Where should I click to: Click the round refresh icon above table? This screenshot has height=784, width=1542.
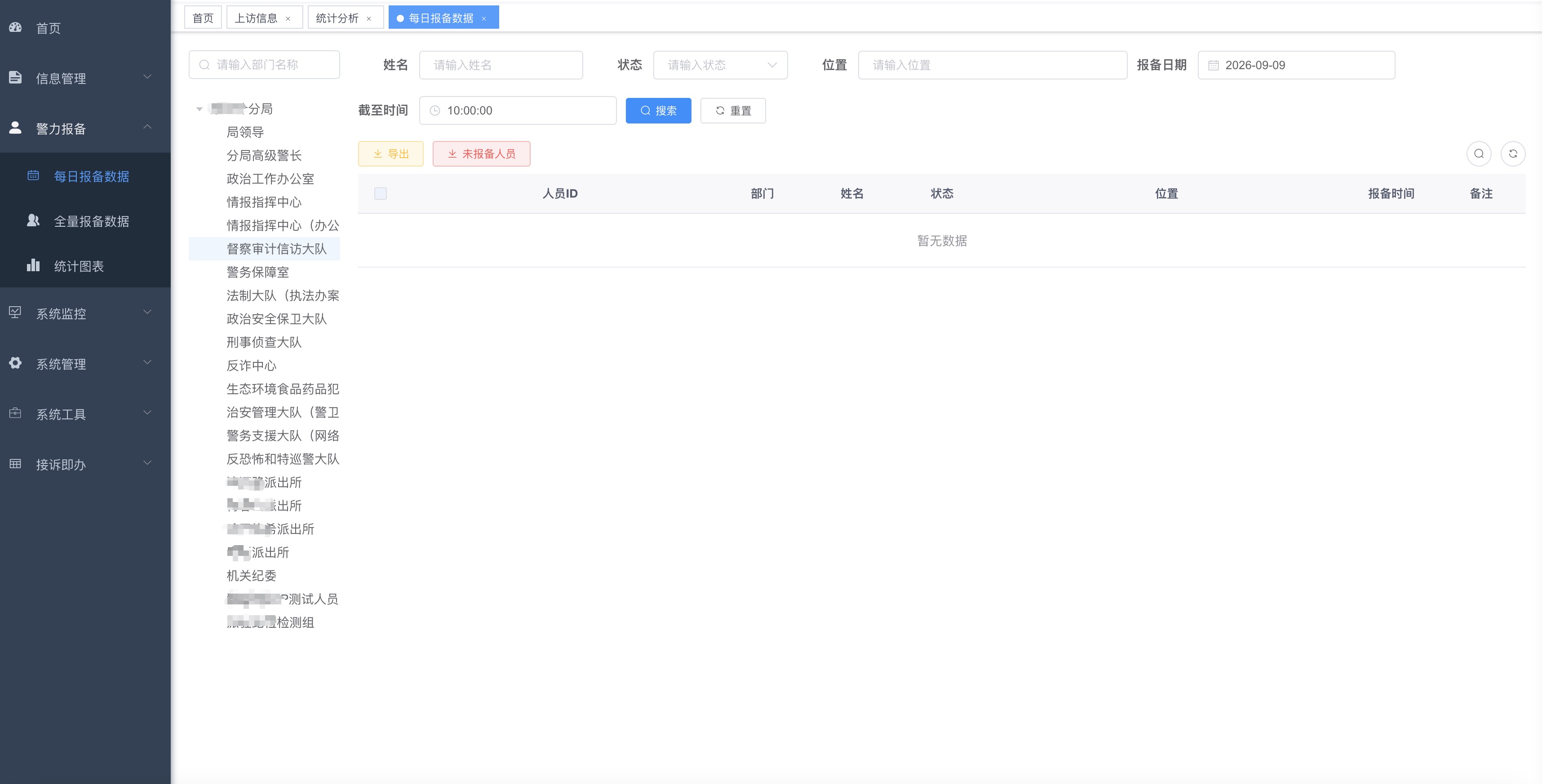(1513, 154)
